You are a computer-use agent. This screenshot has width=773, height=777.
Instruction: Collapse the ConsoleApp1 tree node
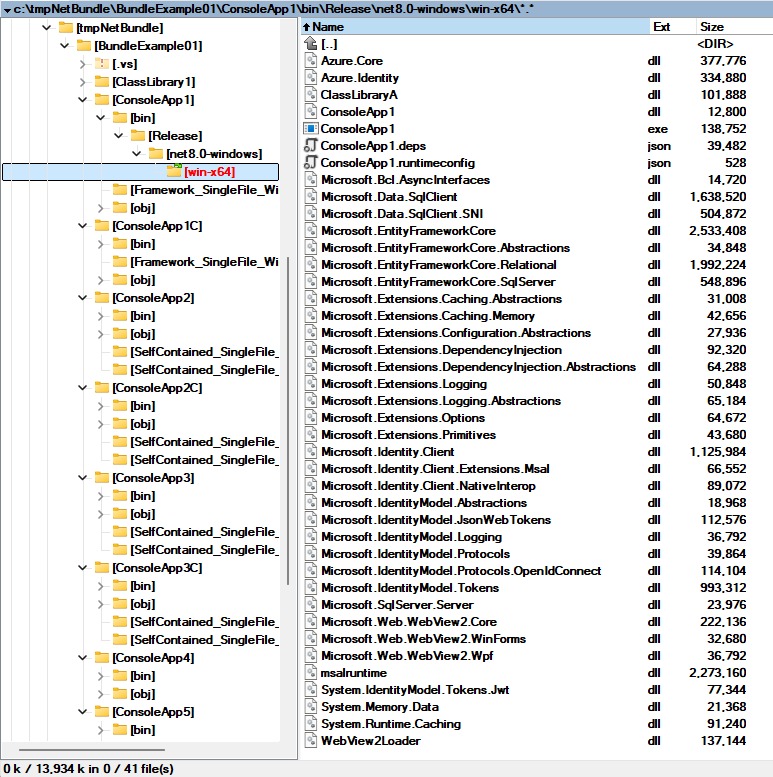83,100
